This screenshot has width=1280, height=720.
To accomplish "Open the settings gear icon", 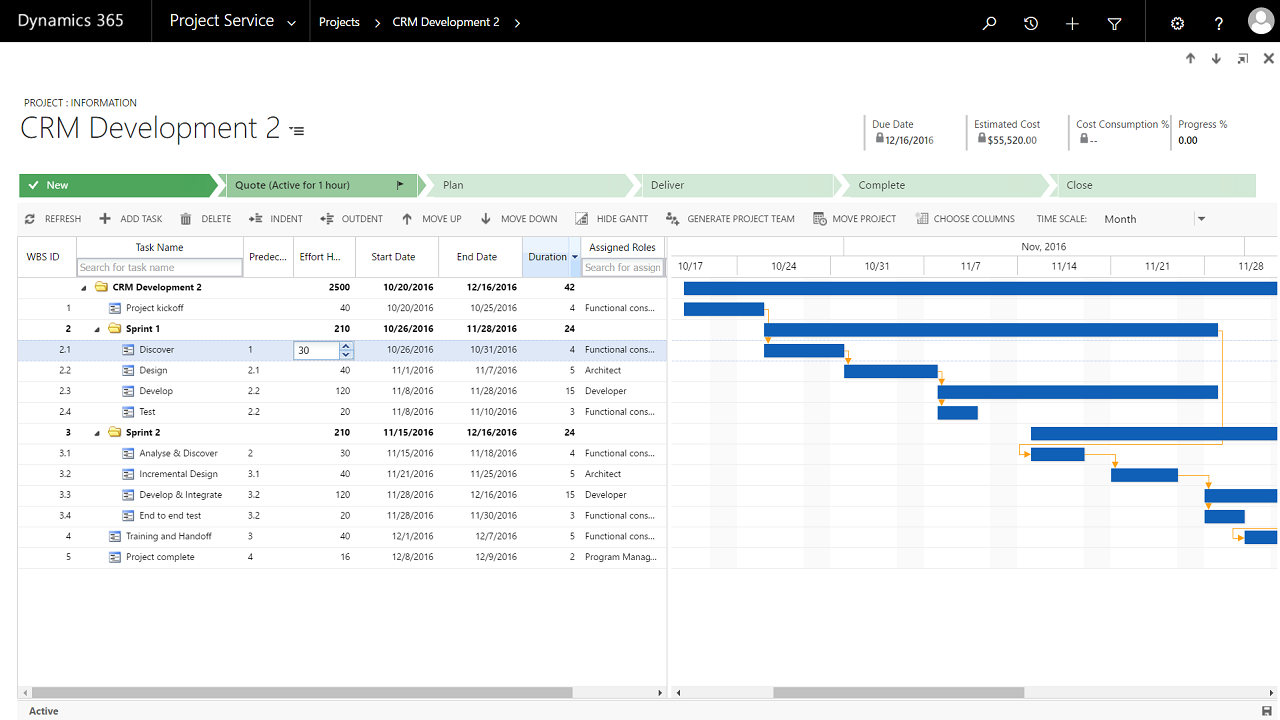I will pyautogui.click(x=1177, y=23).
